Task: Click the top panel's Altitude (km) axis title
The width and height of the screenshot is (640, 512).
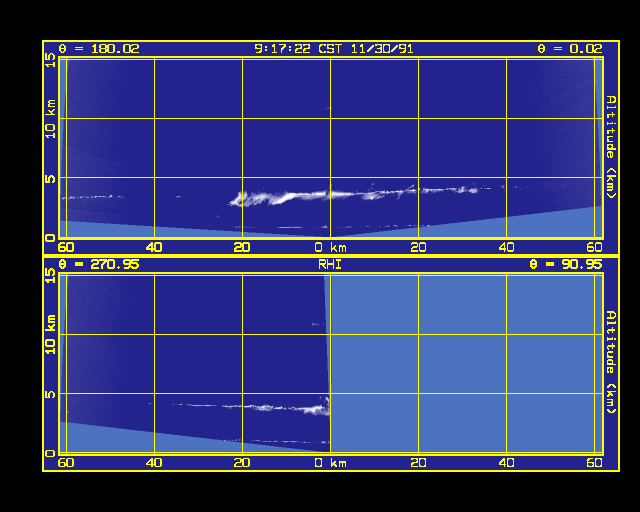Action: tap(611, 147)
